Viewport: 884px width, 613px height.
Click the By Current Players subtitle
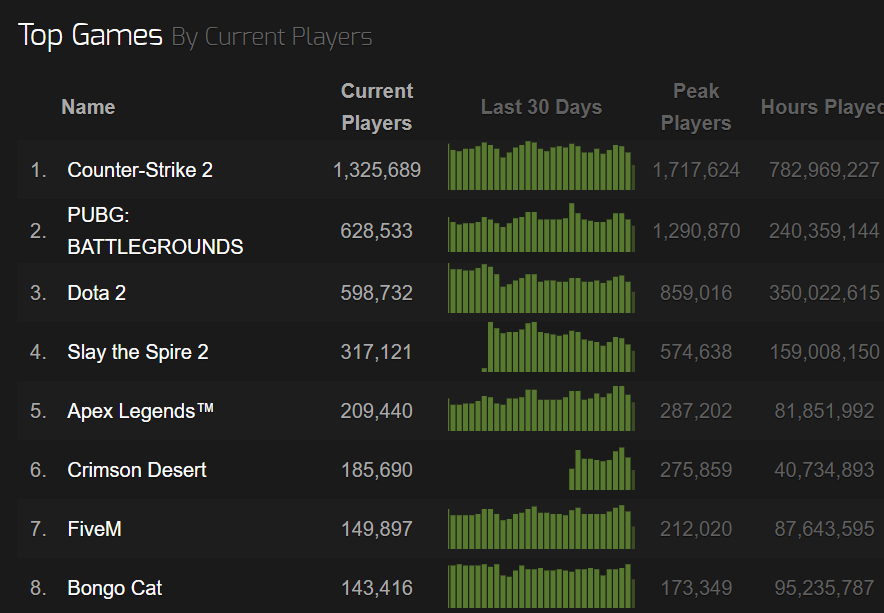click(272, 37)
